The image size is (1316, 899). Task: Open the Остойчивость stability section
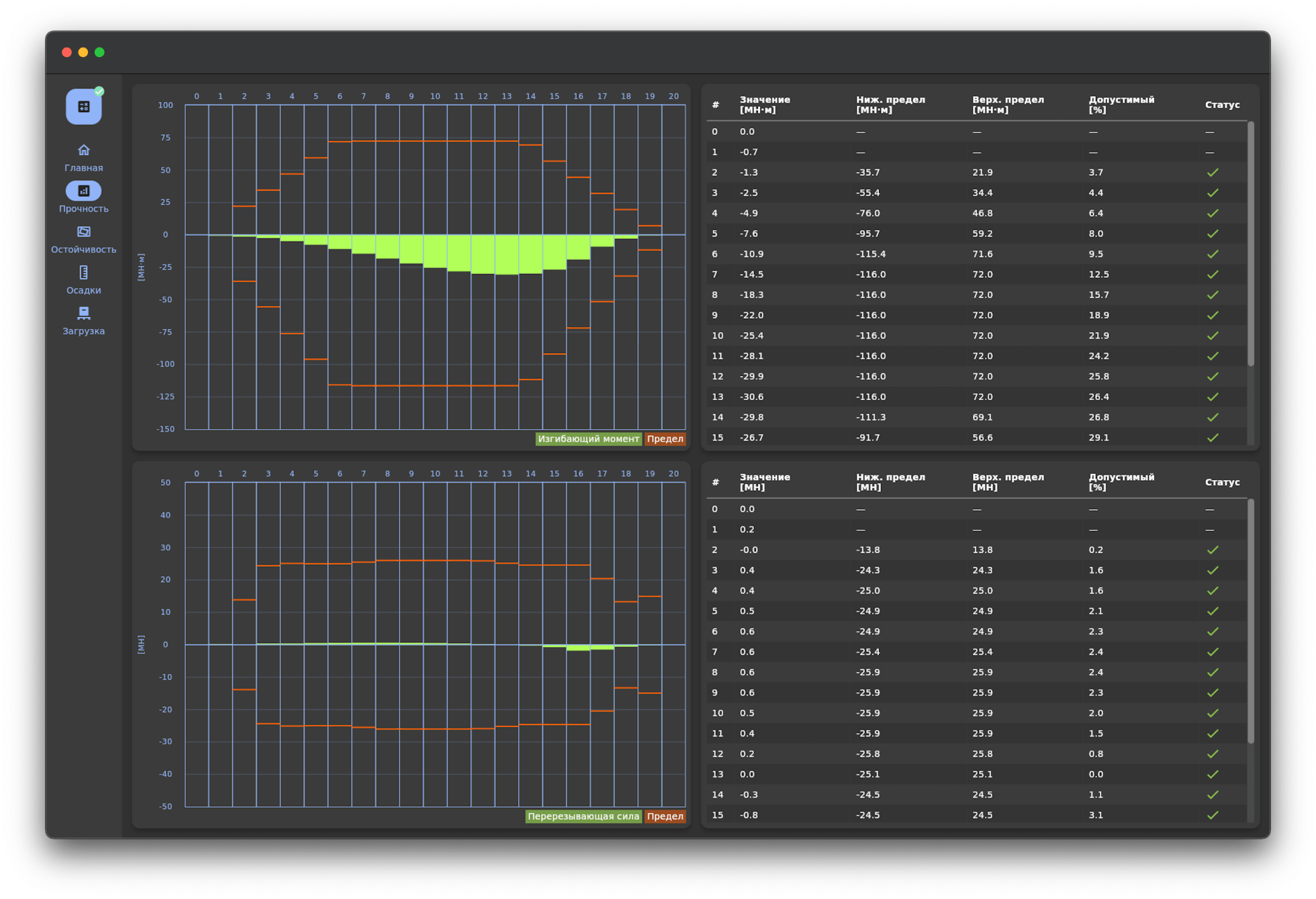pos(83,240)
